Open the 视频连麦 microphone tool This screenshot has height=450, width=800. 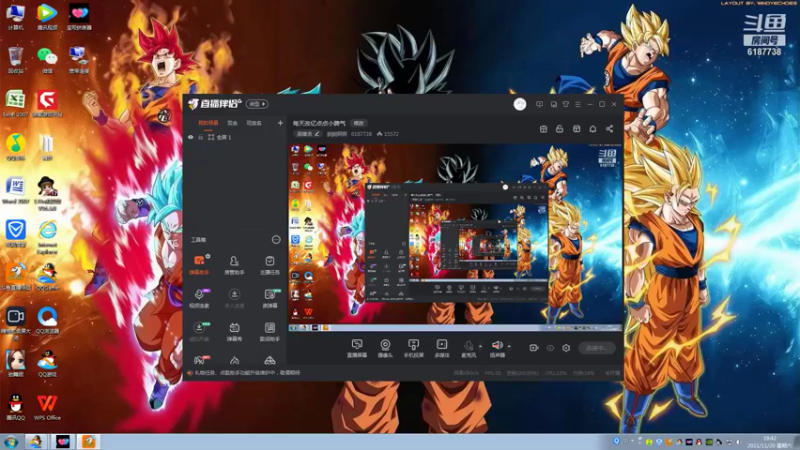tap(199, 298)
